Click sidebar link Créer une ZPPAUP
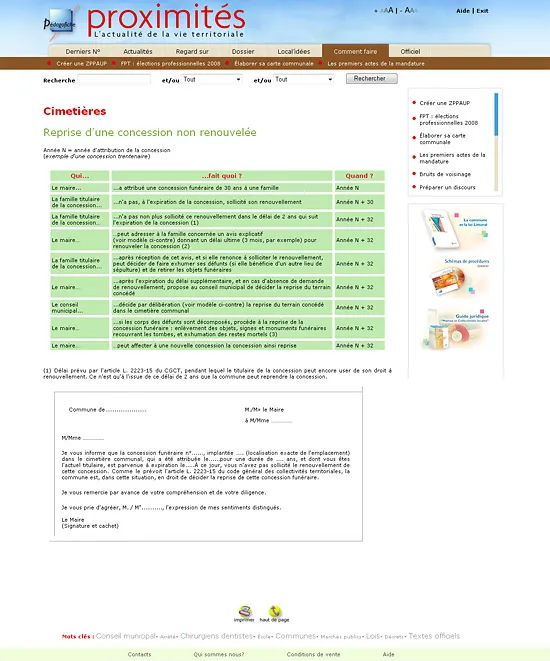This screenshot has width=550, height=661. [445, 103]
